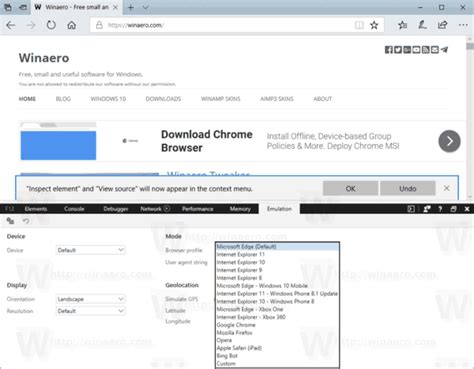Open the Device dropdown set to Default

(90, 250)
